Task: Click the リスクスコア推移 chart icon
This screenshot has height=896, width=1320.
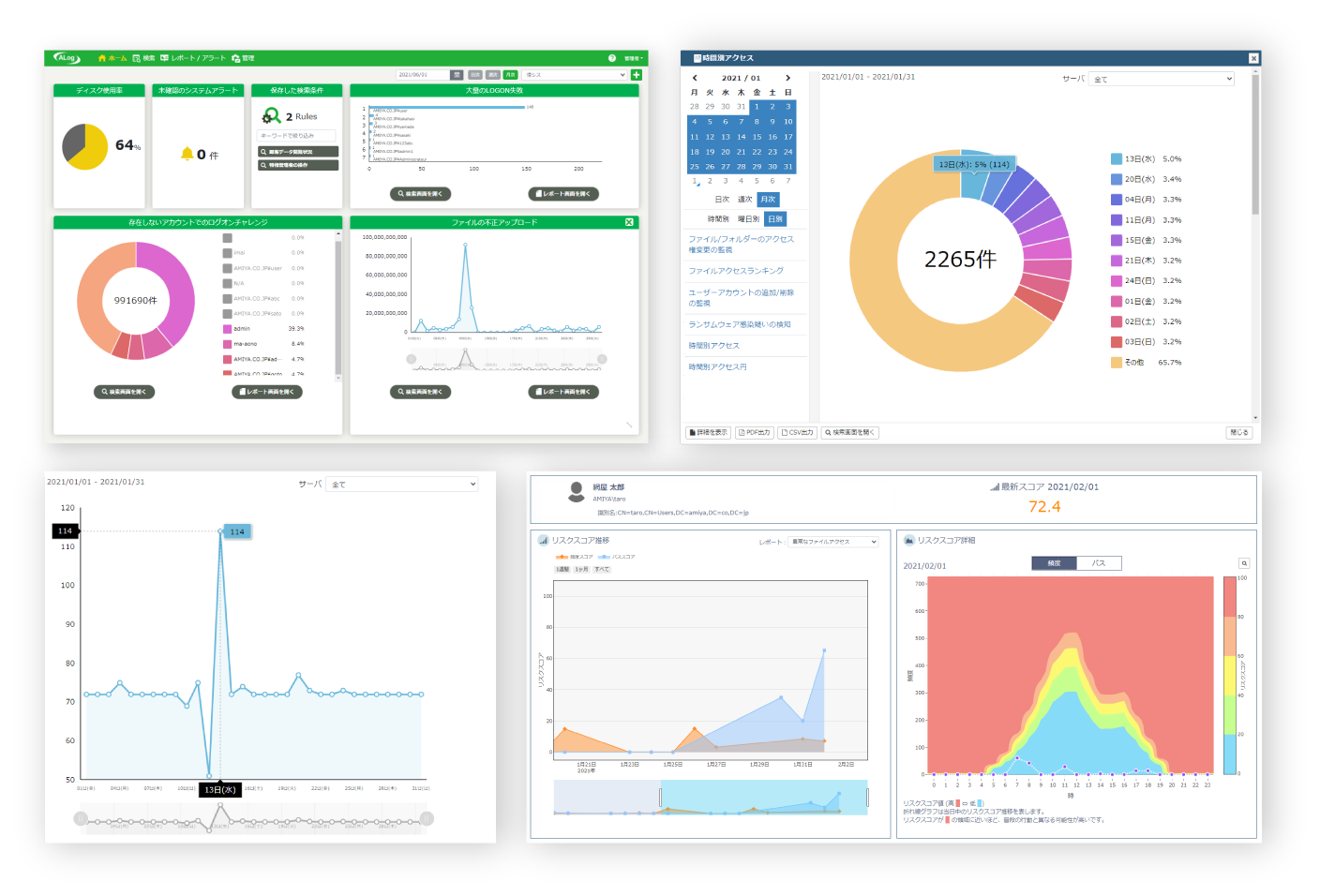Action: pyautogui.click(x=543, y=541)
